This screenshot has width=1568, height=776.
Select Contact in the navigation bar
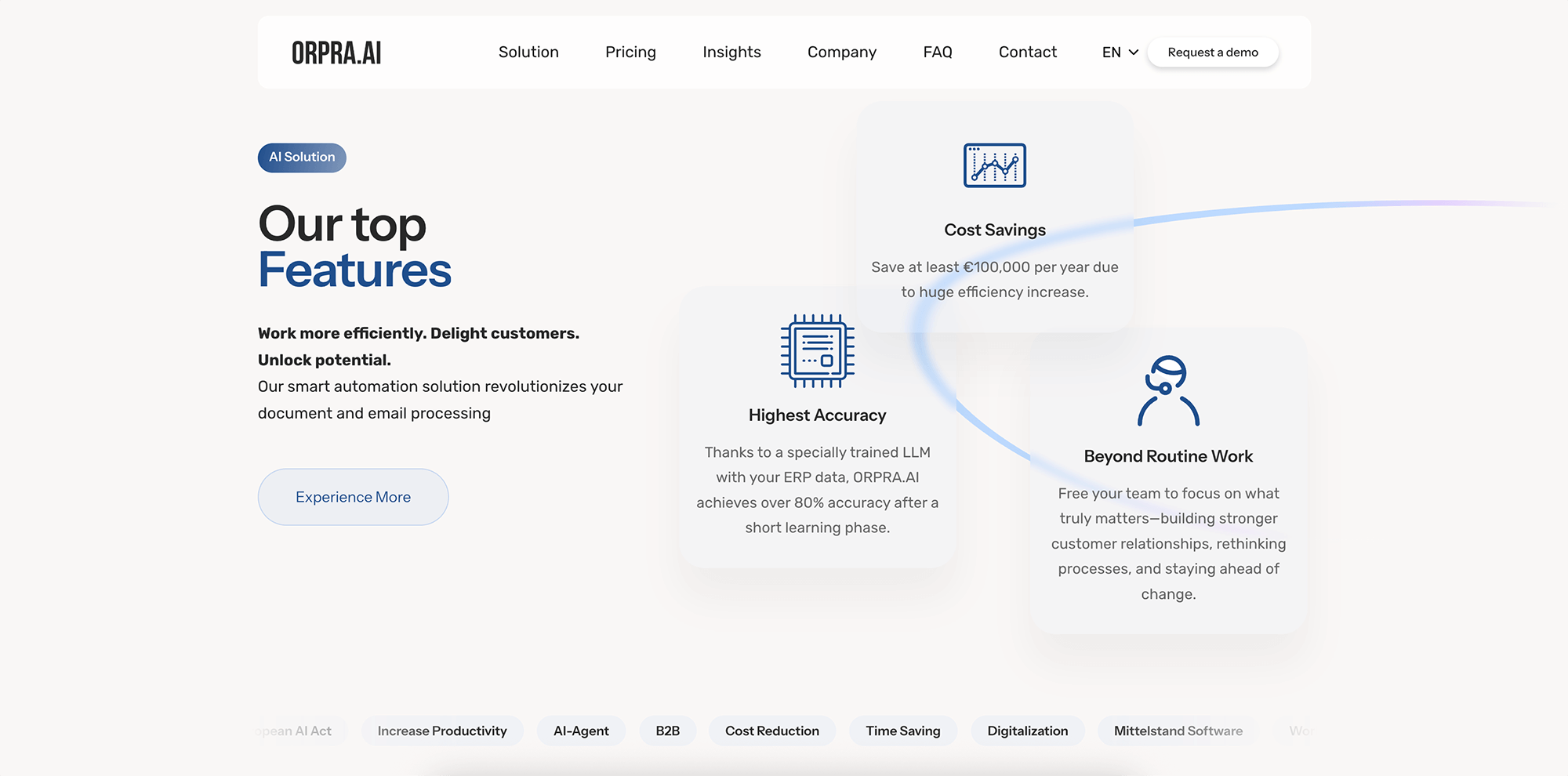(1027, 52)
